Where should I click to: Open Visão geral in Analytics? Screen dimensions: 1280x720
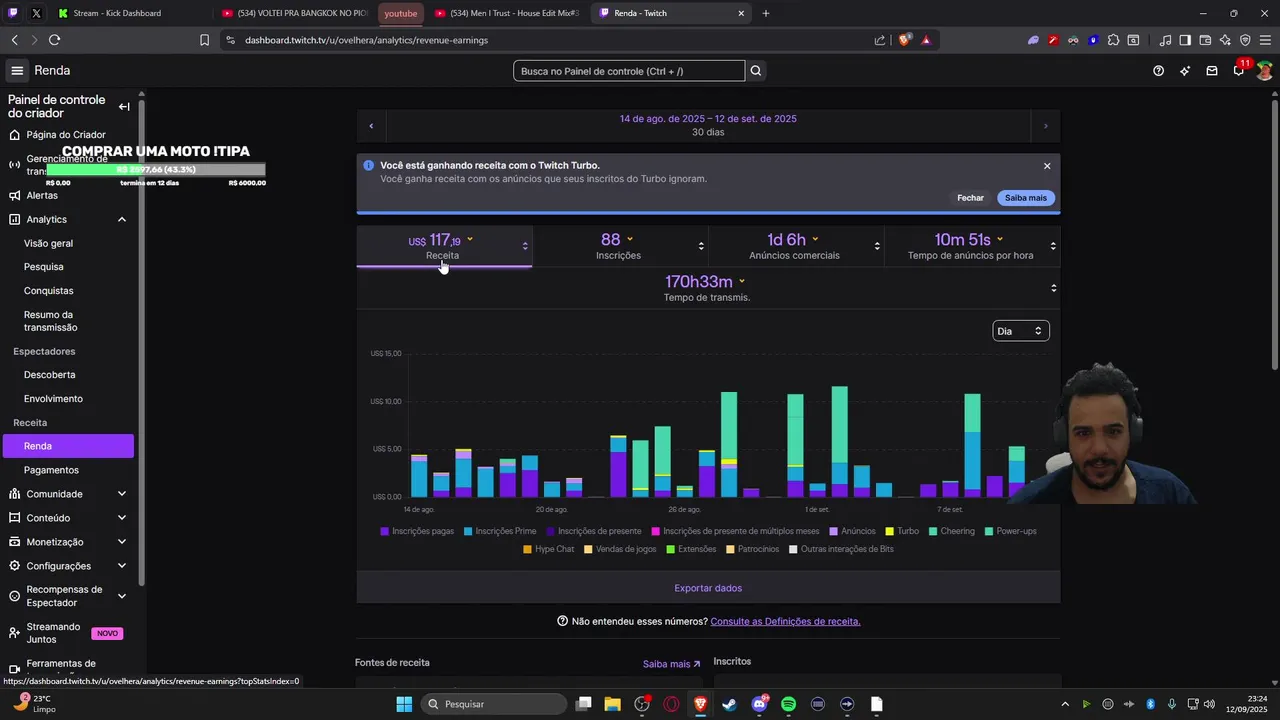click(48, 243)
